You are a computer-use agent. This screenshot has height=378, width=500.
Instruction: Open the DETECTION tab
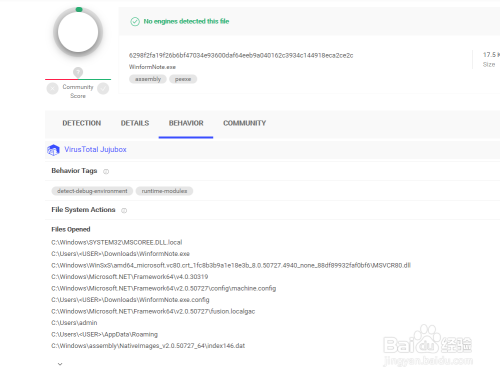click(x=82, y=123)
